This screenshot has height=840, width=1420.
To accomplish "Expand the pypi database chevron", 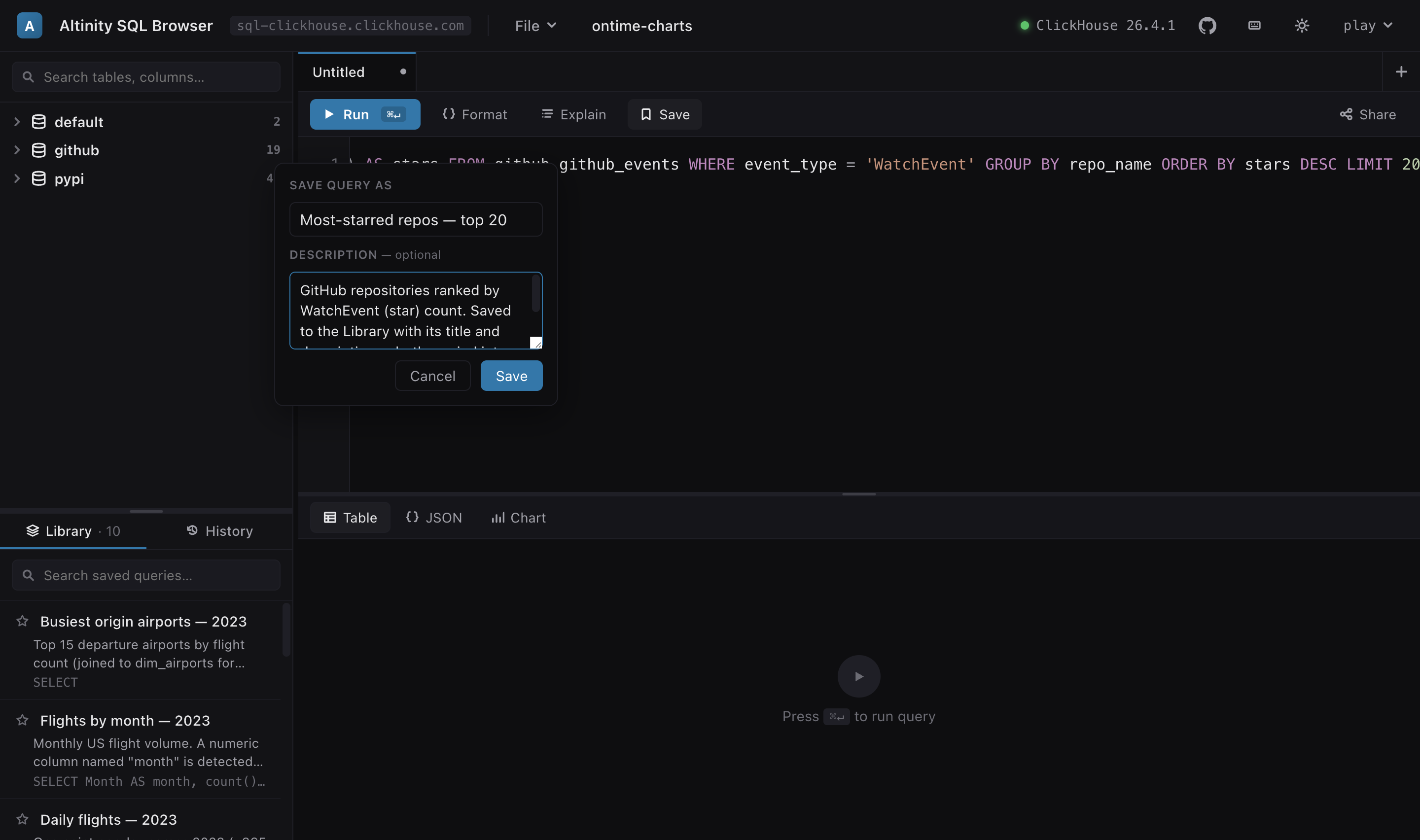I will coord(17,179).
